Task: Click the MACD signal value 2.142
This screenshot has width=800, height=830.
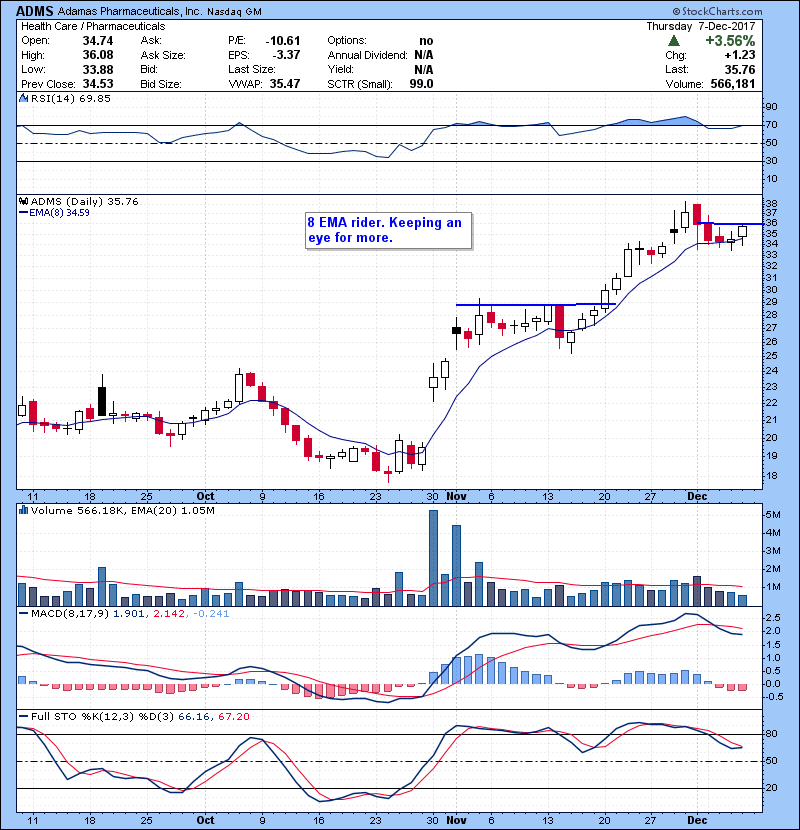Action: 169,614
